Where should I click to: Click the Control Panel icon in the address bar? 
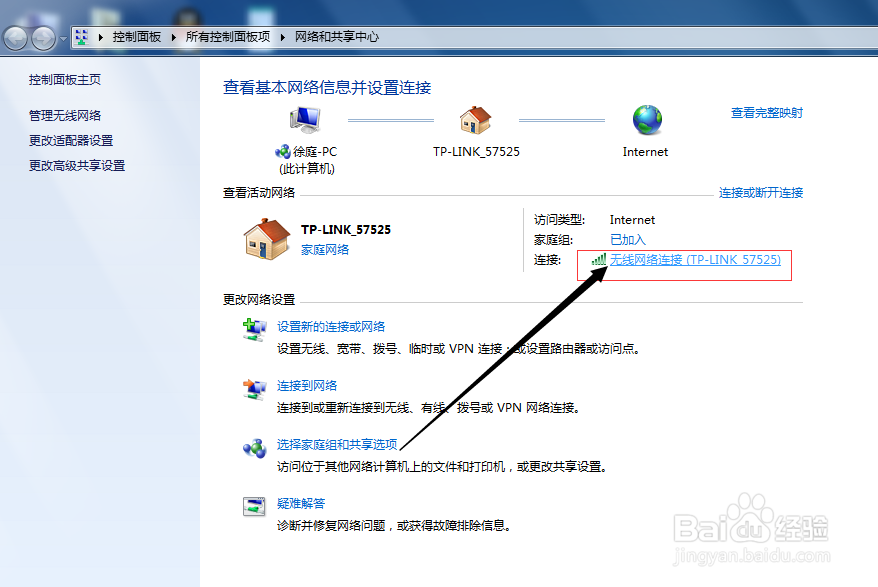(x=79, y=36)
